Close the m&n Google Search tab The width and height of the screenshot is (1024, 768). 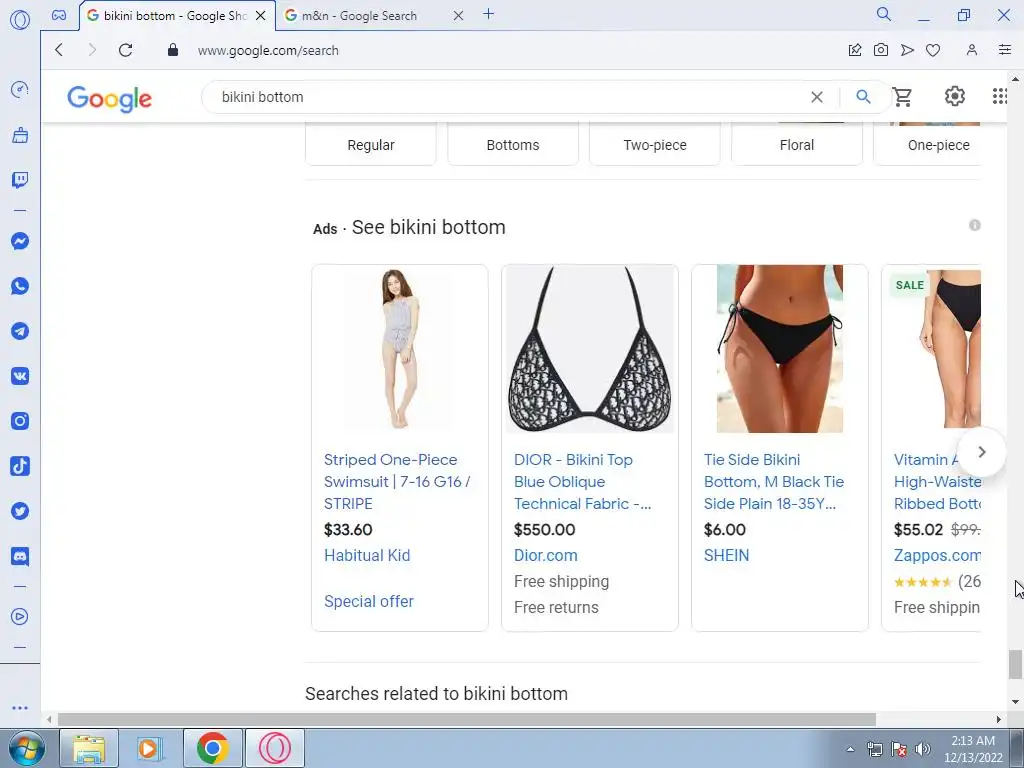[458, 15]
